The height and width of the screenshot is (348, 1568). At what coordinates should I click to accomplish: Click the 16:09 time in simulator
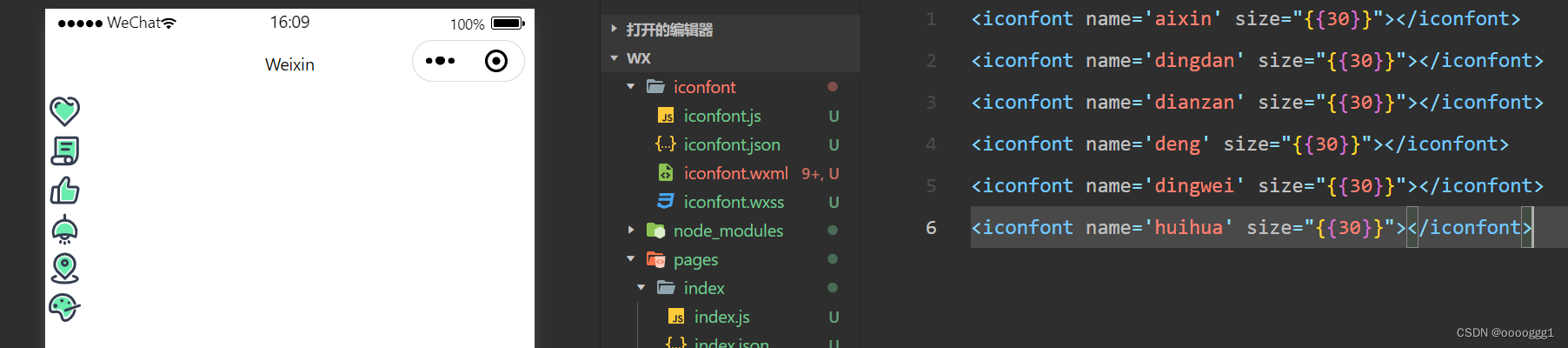pos(289,23)
